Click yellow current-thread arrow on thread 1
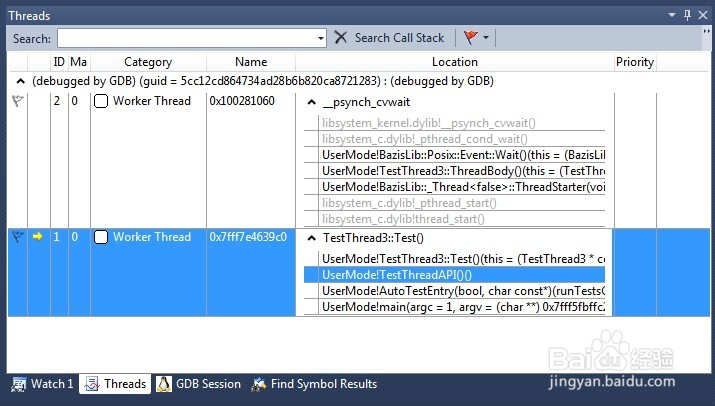 (37, 236)
